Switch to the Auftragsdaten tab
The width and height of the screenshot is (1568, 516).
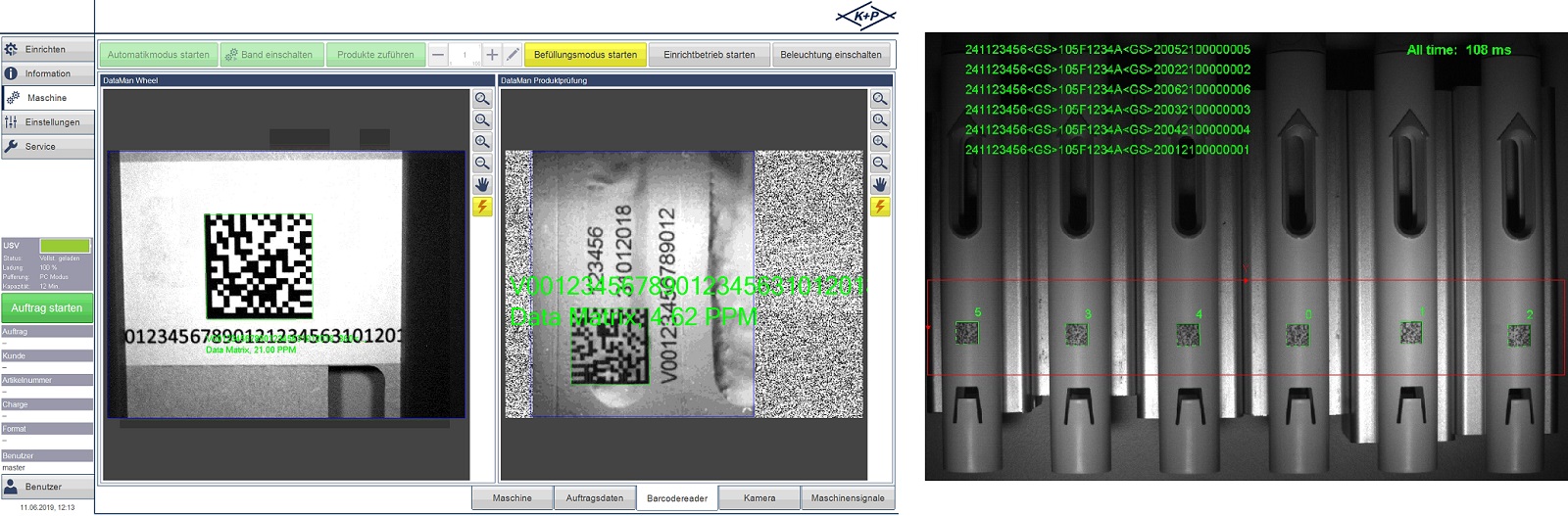point(595,497)
